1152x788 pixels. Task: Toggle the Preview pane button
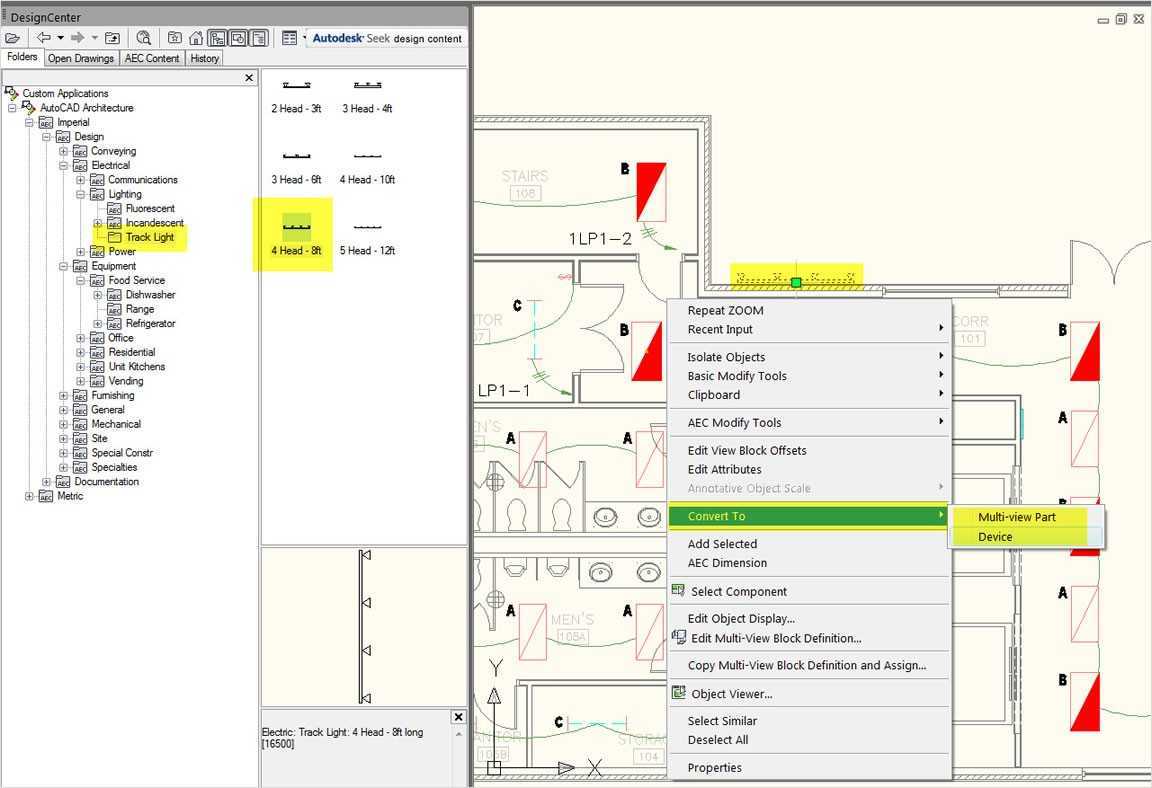click(x=238, y=38)
